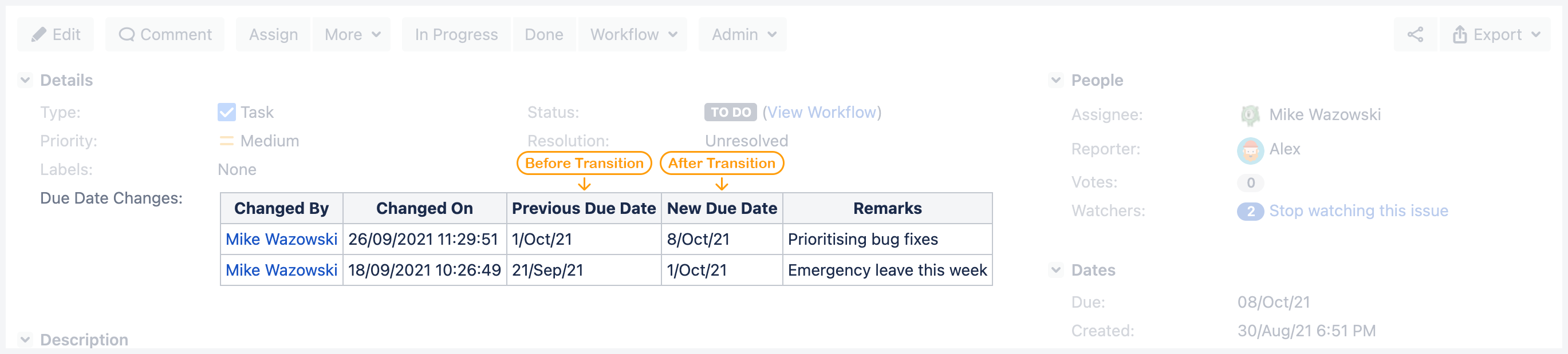Collapse the Dates section
The height and width of the screenshot is (354, 1568).
pyautogui.click(x=1056, y=270)
